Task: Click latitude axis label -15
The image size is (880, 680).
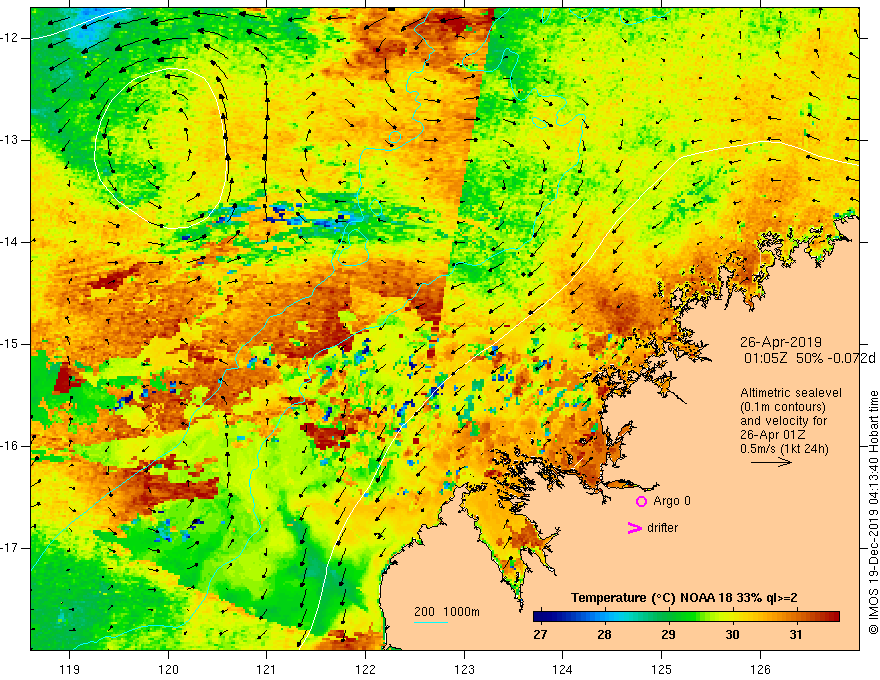Action: [x=11, y=344]
